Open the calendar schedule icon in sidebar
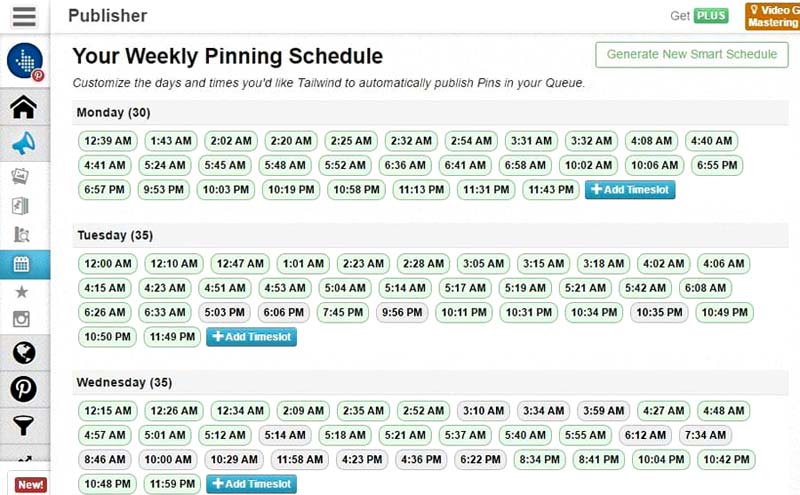Viewport: 800px width, 495px height. [x=21, y=264]
